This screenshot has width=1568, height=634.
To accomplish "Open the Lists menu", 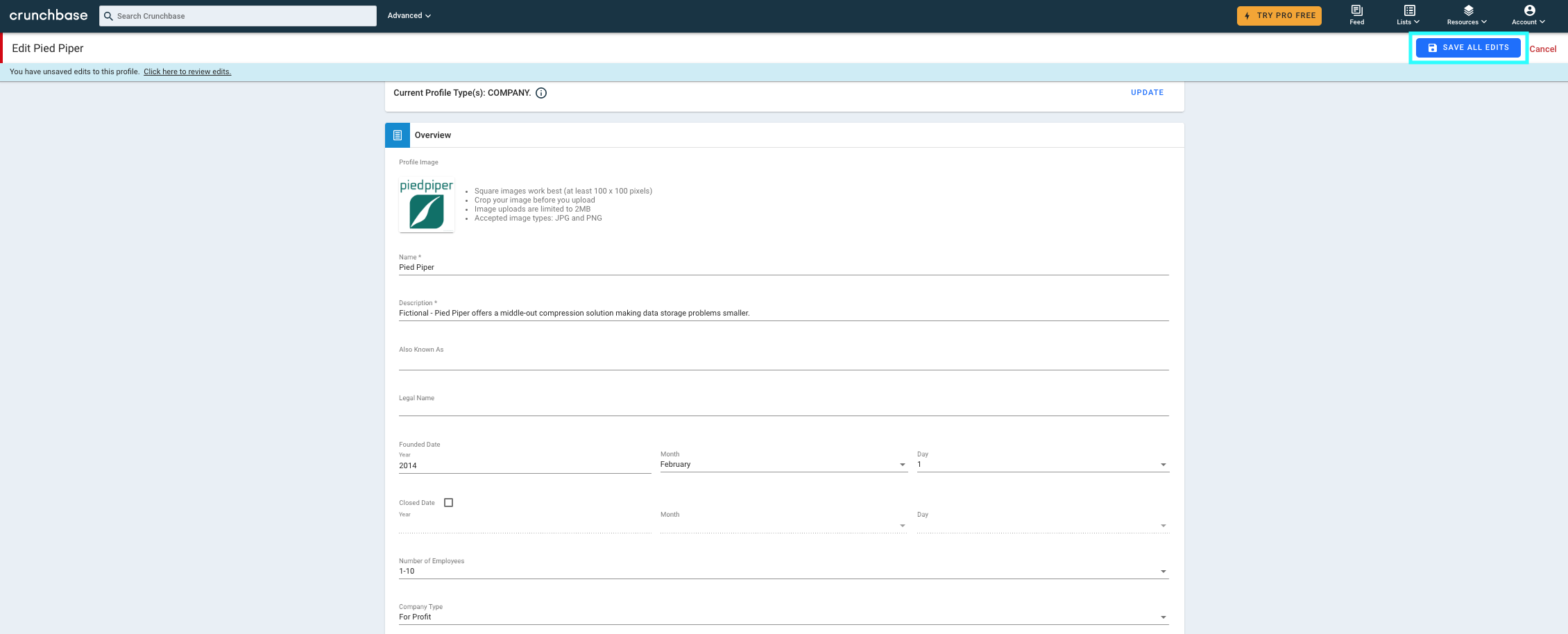I will click(1408, 15).
